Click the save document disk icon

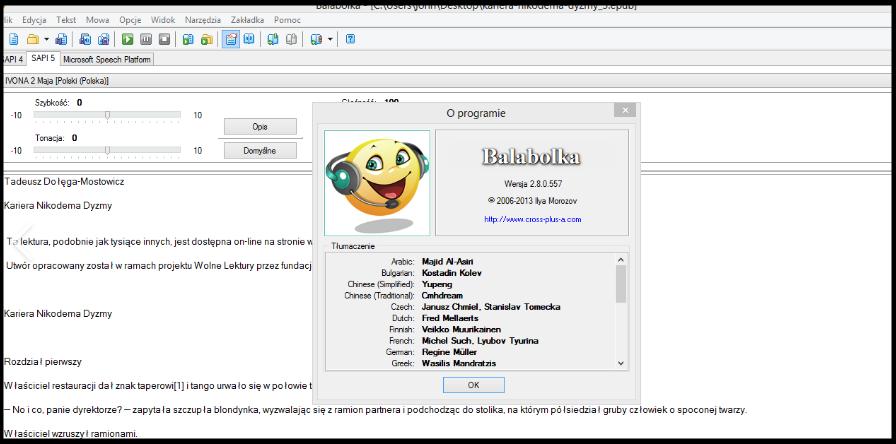pos(61,39)
